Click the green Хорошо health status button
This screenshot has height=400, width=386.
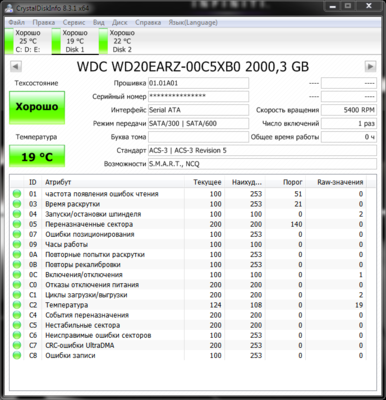click(x=37, y=107)
